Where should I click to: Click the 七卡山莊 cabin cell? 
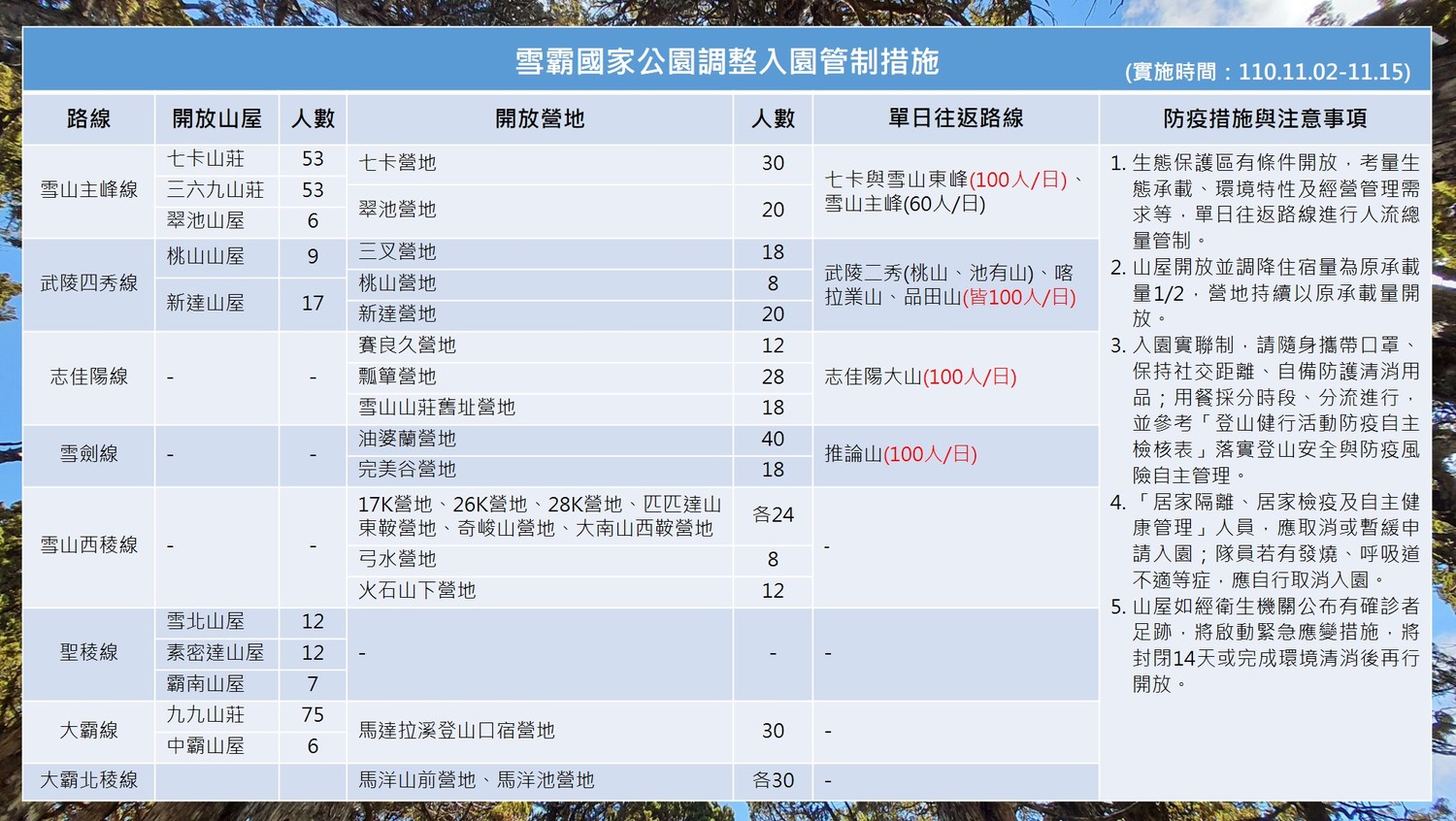tap(216, 159)
